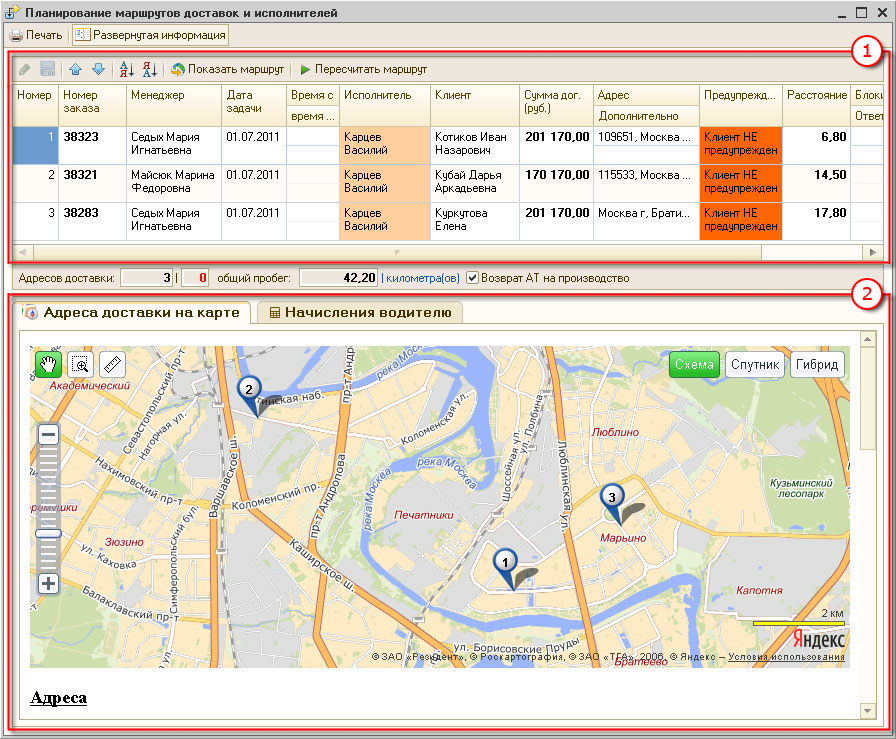
Task: Toggle Развернутая информация view button
Action: pyautogui.click(x=150, y=35)
